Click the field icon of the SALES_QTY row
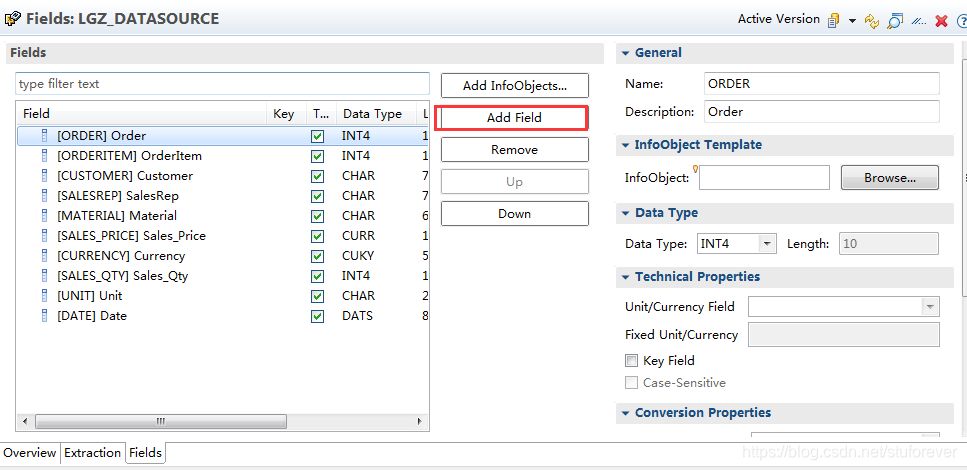The image size is (967, 470). point(44,275)
